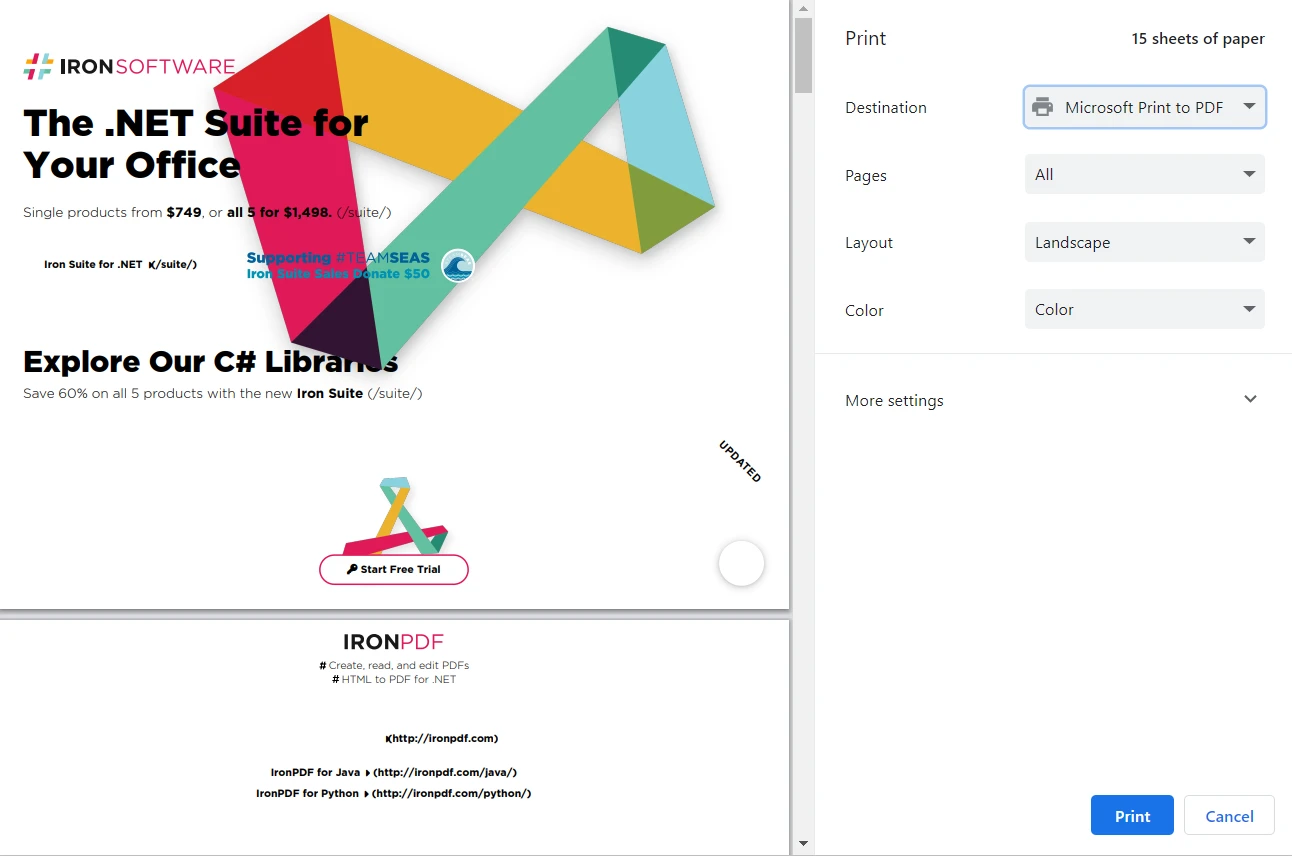
Task: Click preview scrollbar down arrow
Action: 803,845
